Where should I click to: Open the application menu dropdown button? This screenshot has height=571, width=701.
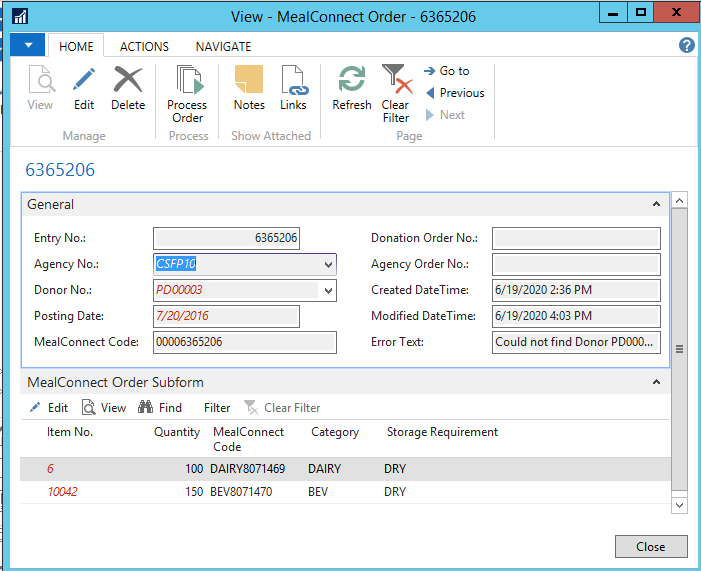pos(29,46)
